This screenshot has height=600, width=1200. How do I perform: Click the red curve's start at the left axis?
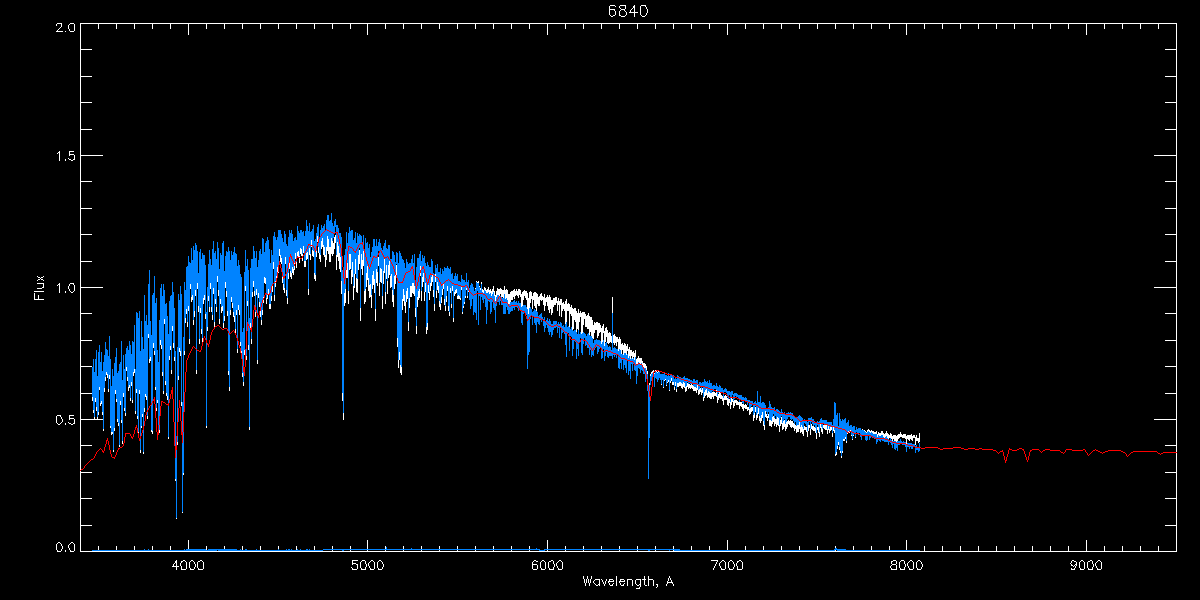pyautogui.click(x=83, y=470)
